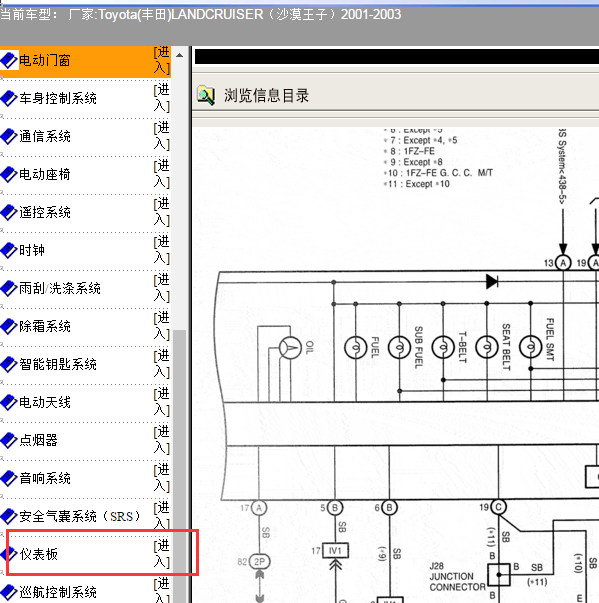
Task: Click [进入] link for 遥控系统
Action: [x=161, y=212]
